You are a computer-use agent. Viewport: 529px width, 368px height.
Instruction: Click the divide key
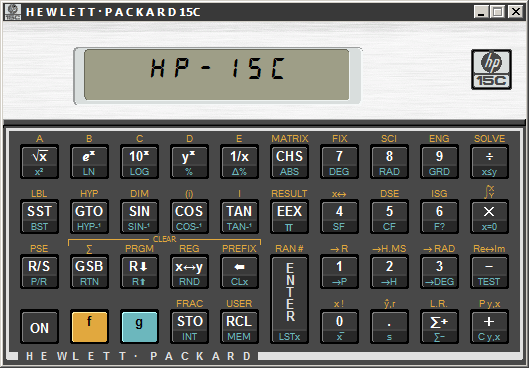coord(489,162)
